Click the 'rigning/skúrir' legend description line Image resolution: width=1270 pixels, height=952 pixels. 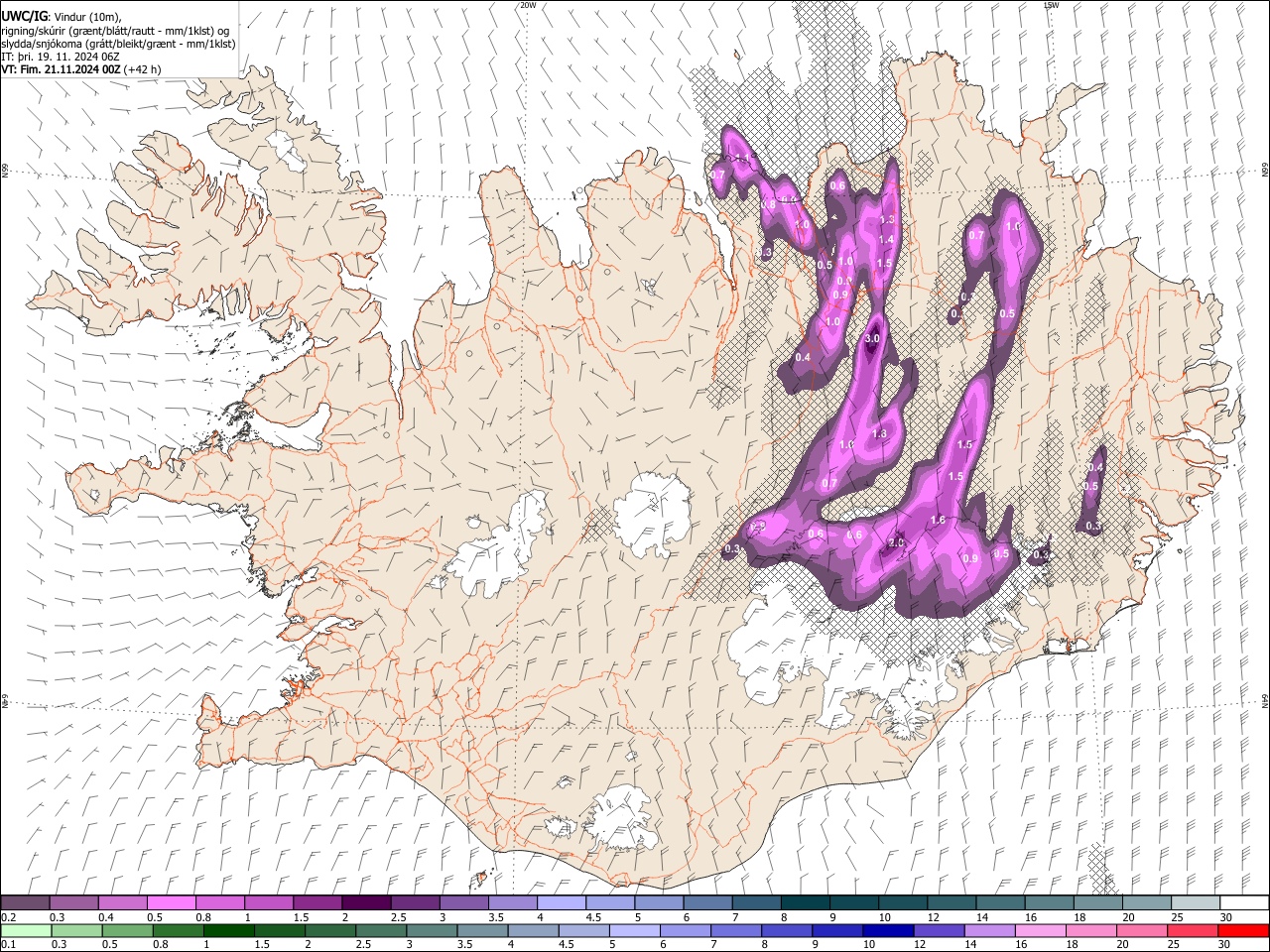point(115,31)
